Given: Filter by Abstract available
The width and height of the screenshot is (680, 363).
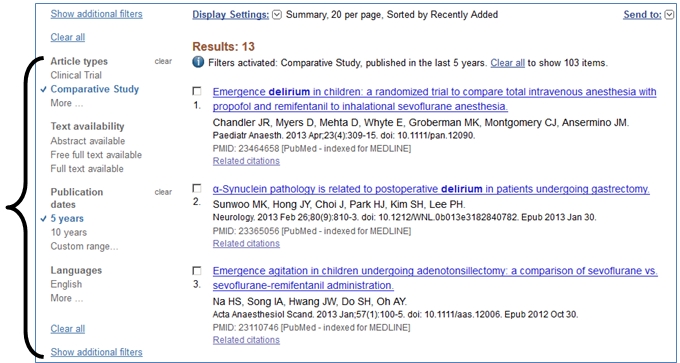Looking at the screenshot, I should [x=88, y=141].
